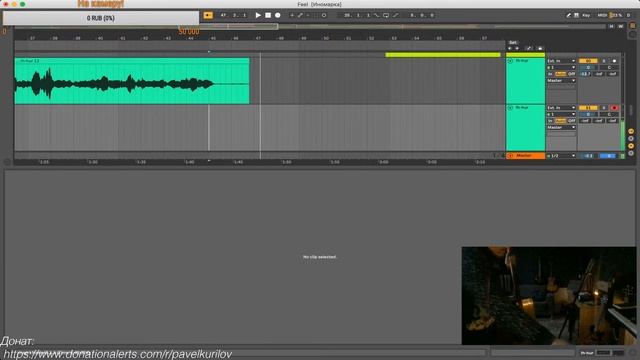
Task: Toggle the Follow playback button
Action: (x=208, y=15)
